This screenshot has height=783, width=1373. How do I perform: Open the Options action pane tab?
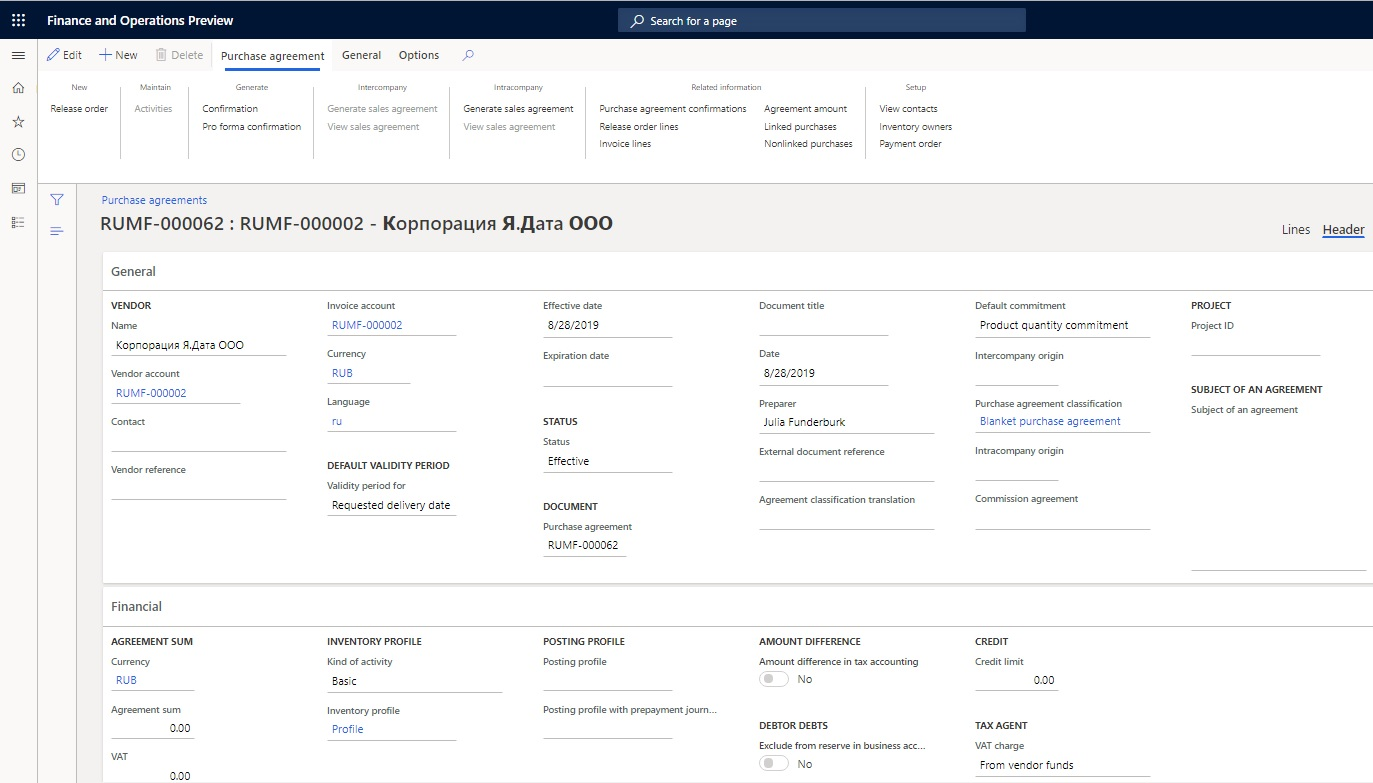pyautogui.click(x=419, y=55)
